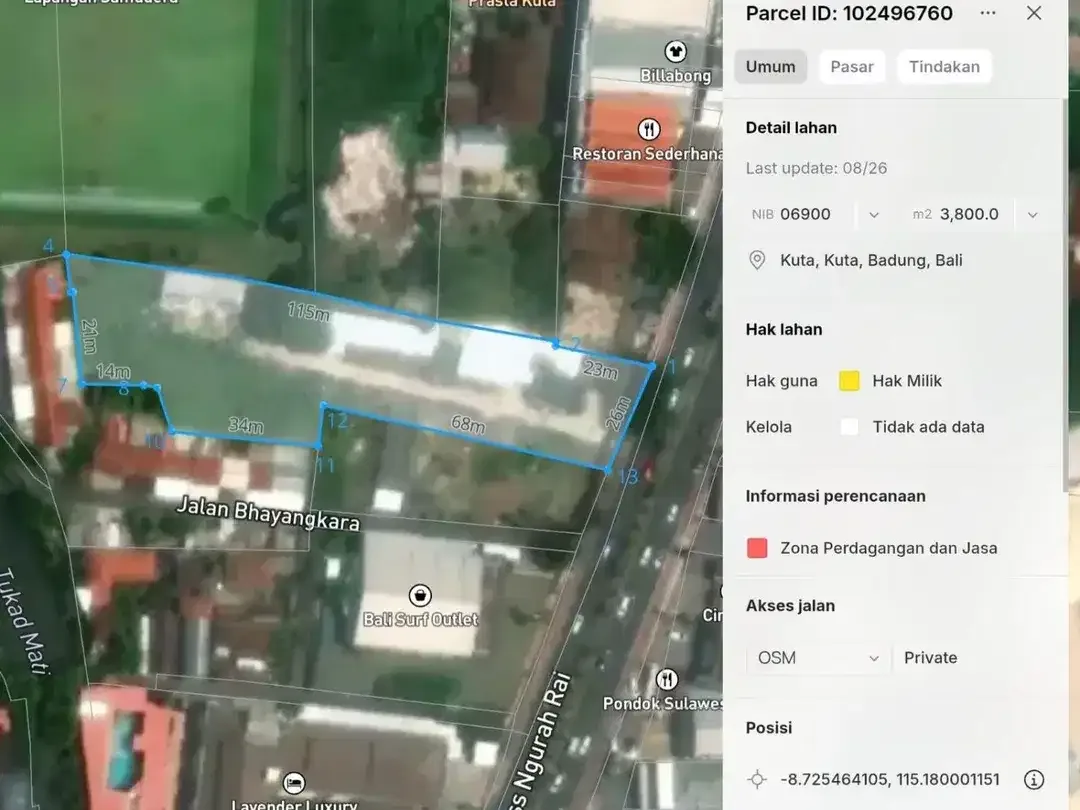Click the Parcel ID: 102496760 title
Viewport: 1080px width, 810px height.
(x=849, y=13)
